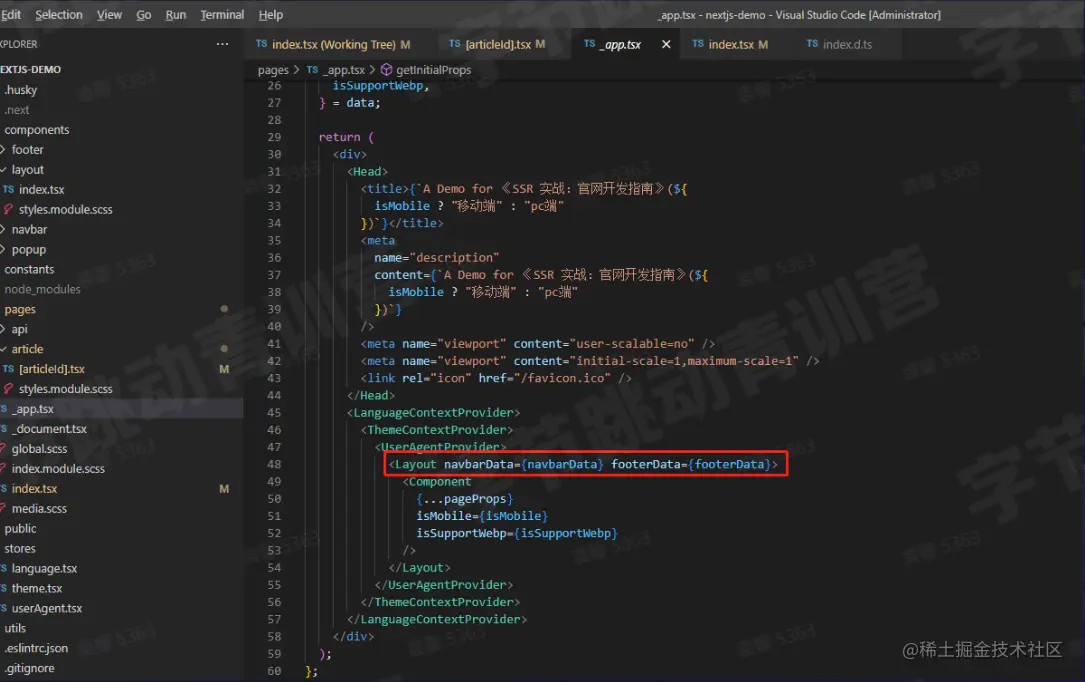
Task: Click the project root header EXTJS-DEMO
Action: [x=30, y=70]
